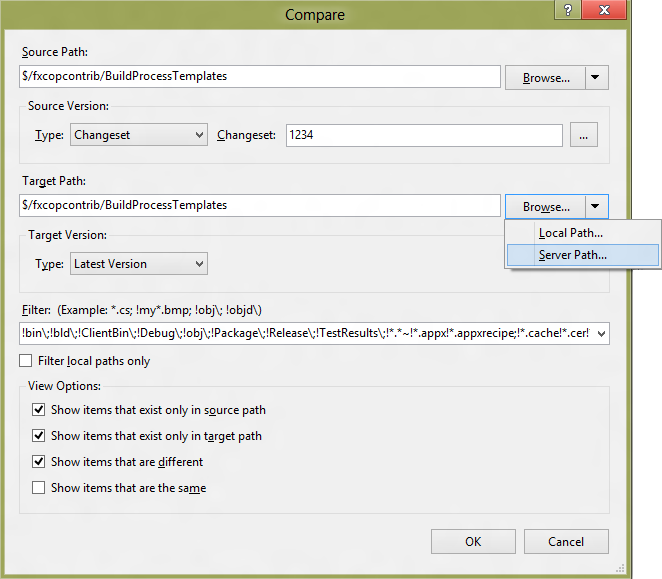662x579 pixels.
Task: Click the Source Path Browse button
Action: pos(545,78)
